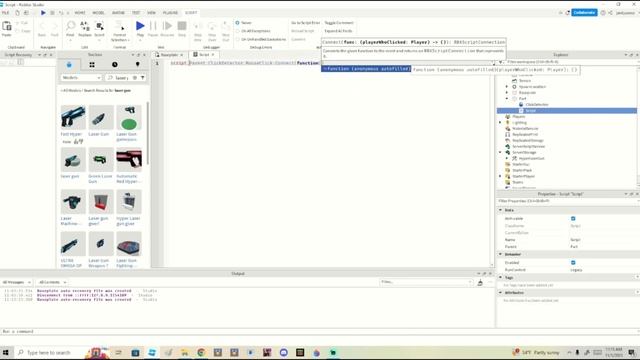The height and width of the screenshot is (360, 640).
Task: Select the Never debug errors radio option
Action: [x=238, y=23]
